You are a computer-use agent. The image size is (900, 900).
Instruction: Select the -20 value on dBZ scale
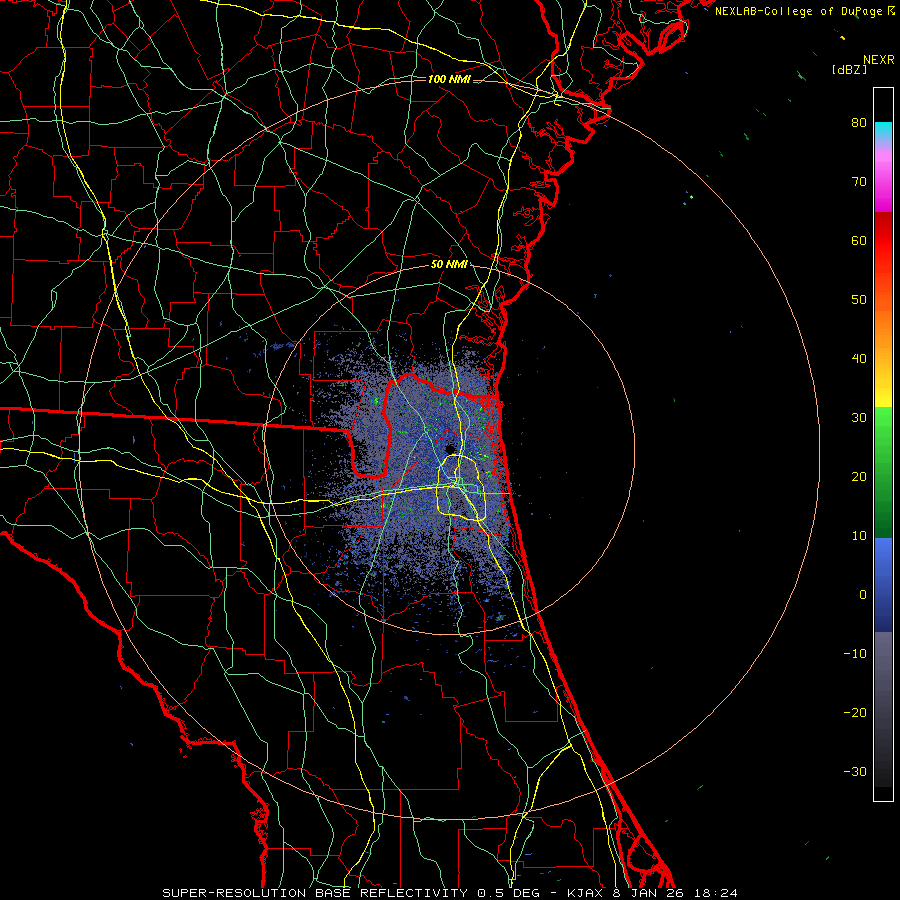click(855, 713)
